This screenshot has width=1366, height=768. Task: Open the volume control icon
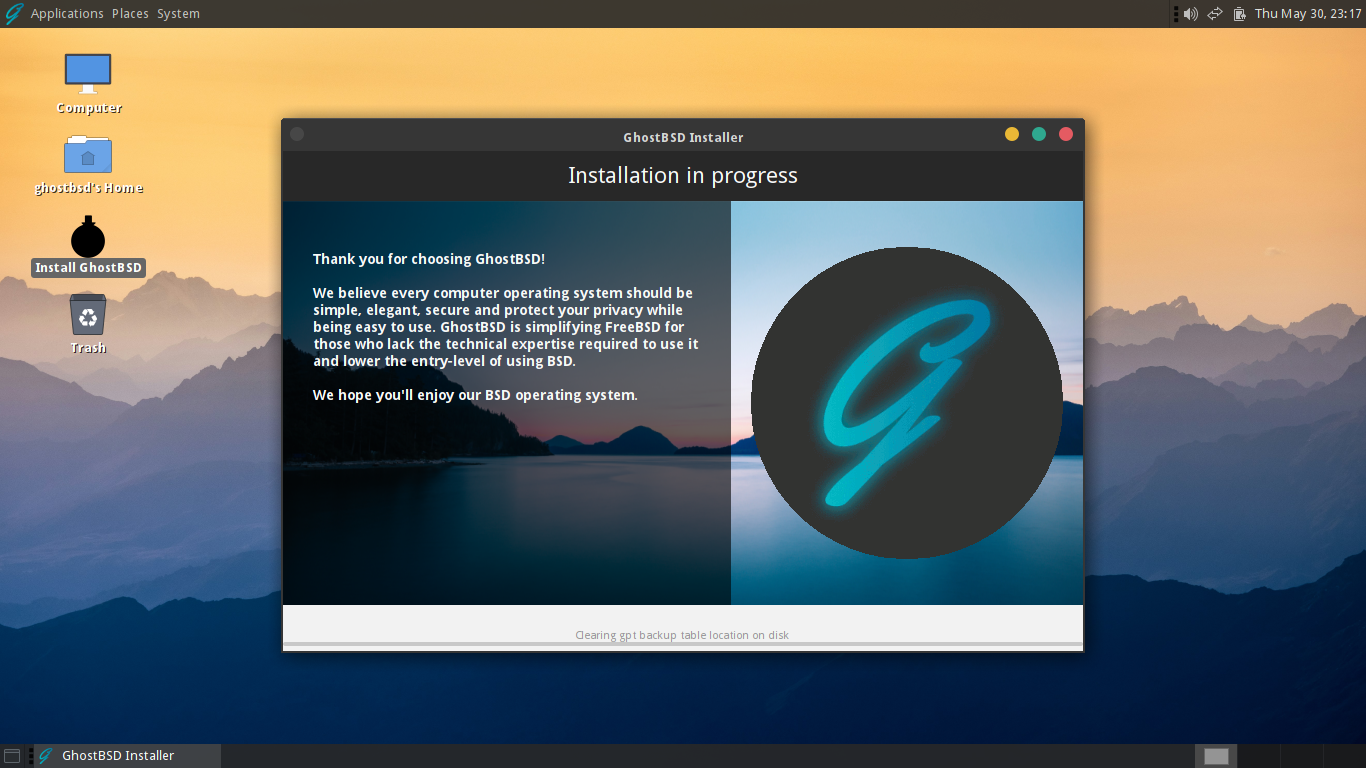(x=1190, y=14)
